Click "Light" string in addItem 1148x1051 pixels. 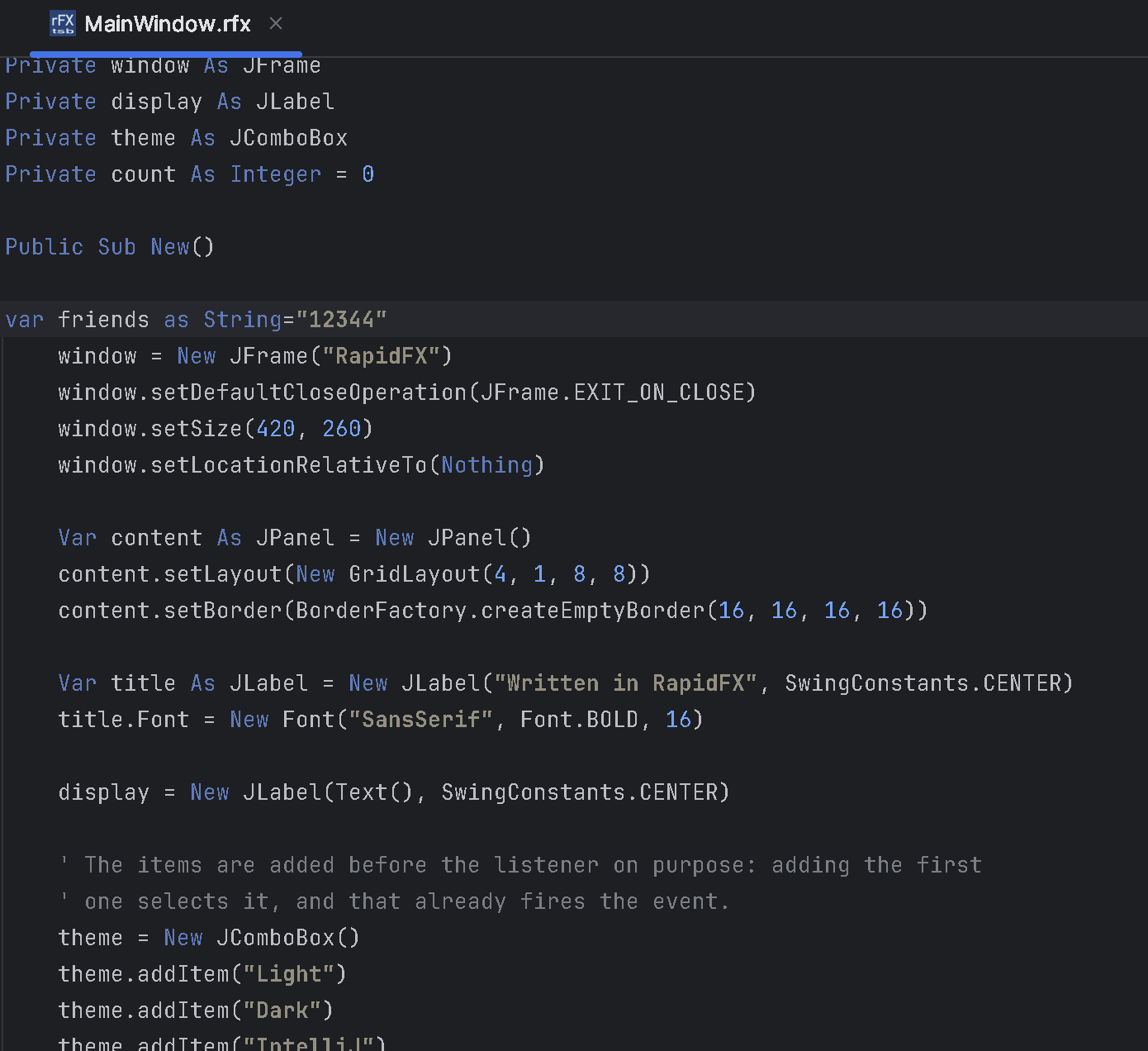[289, 974]
